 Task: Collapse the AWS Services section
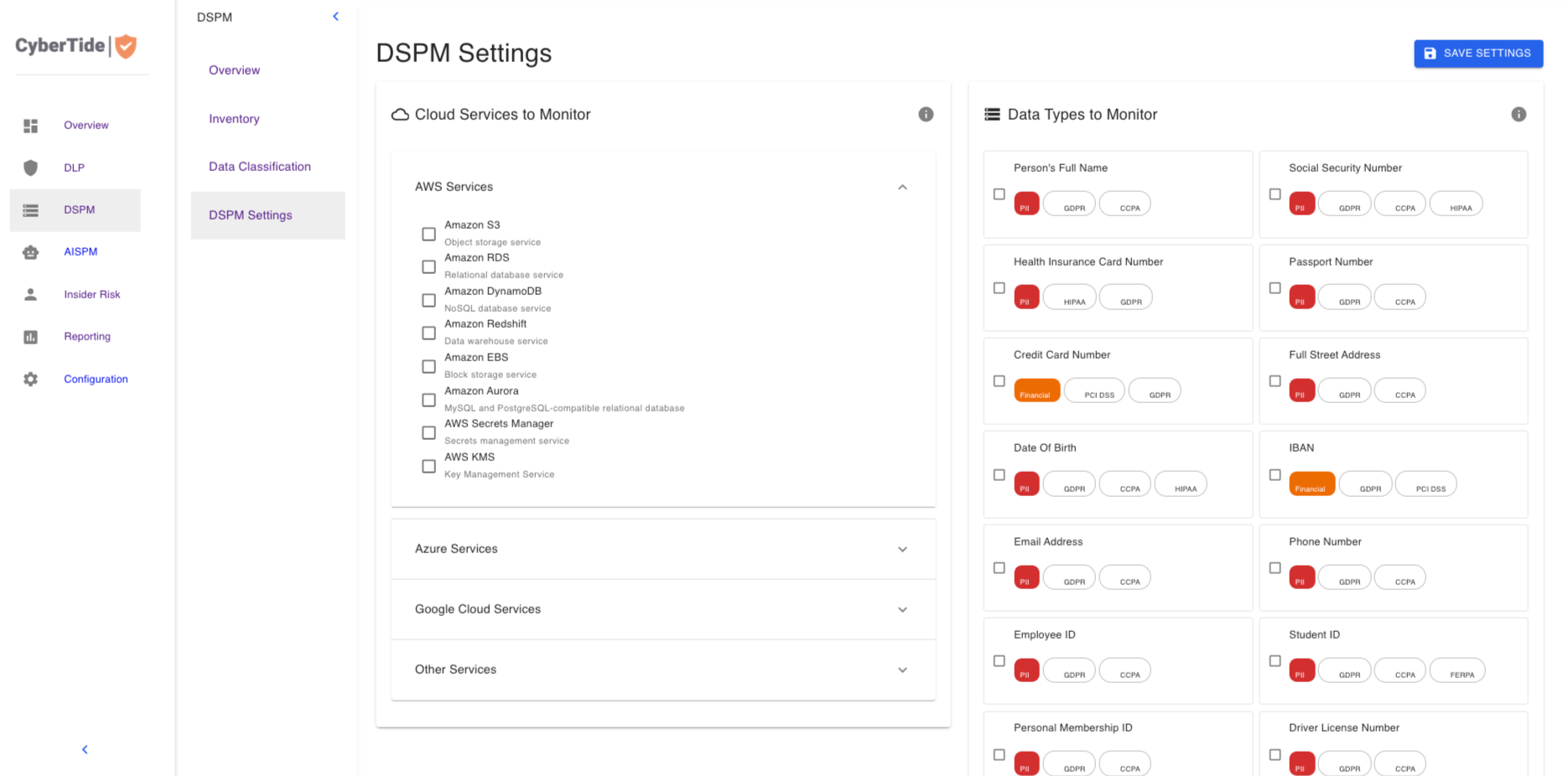(902, 188)
